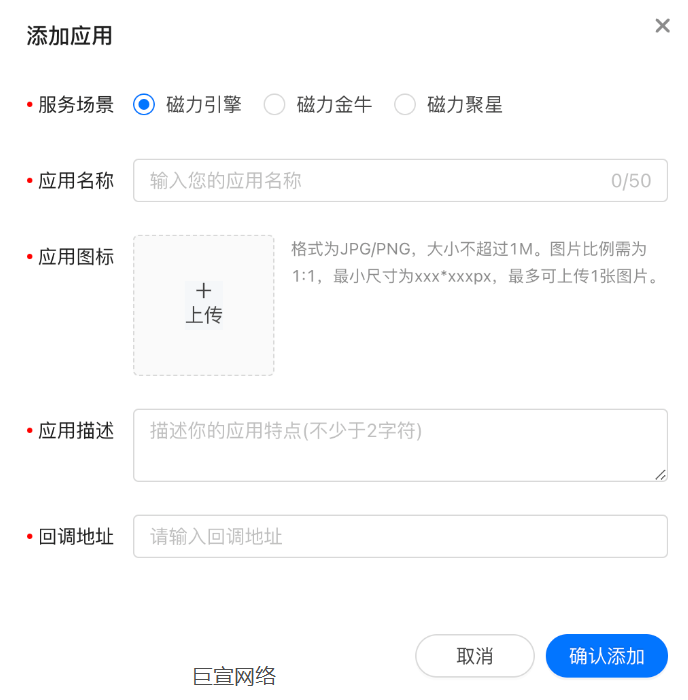
Task: Grab the description textarea resize handle
Action: [661, 475]
